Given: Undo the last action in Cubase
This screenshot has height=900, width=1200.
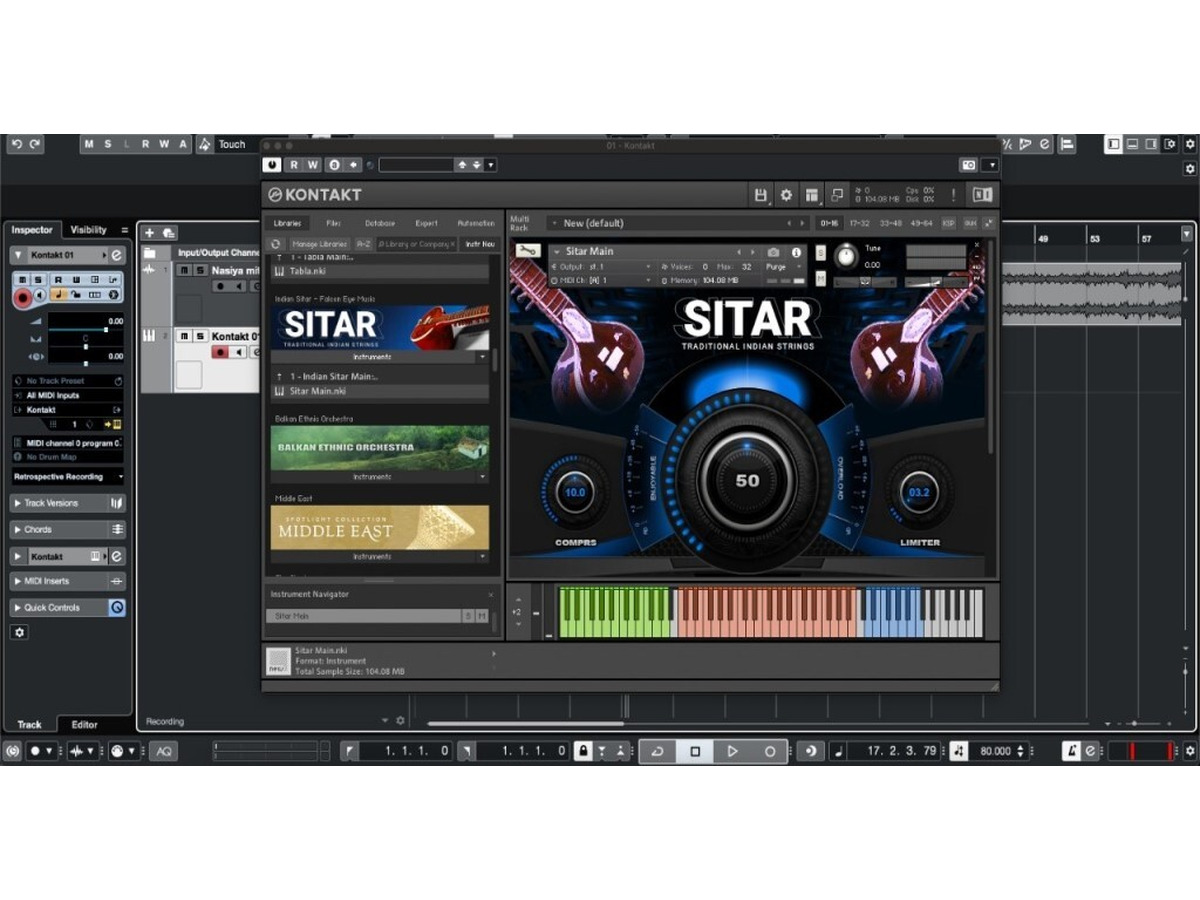Looking at the screenshot, I should click(x=17, y=144).
